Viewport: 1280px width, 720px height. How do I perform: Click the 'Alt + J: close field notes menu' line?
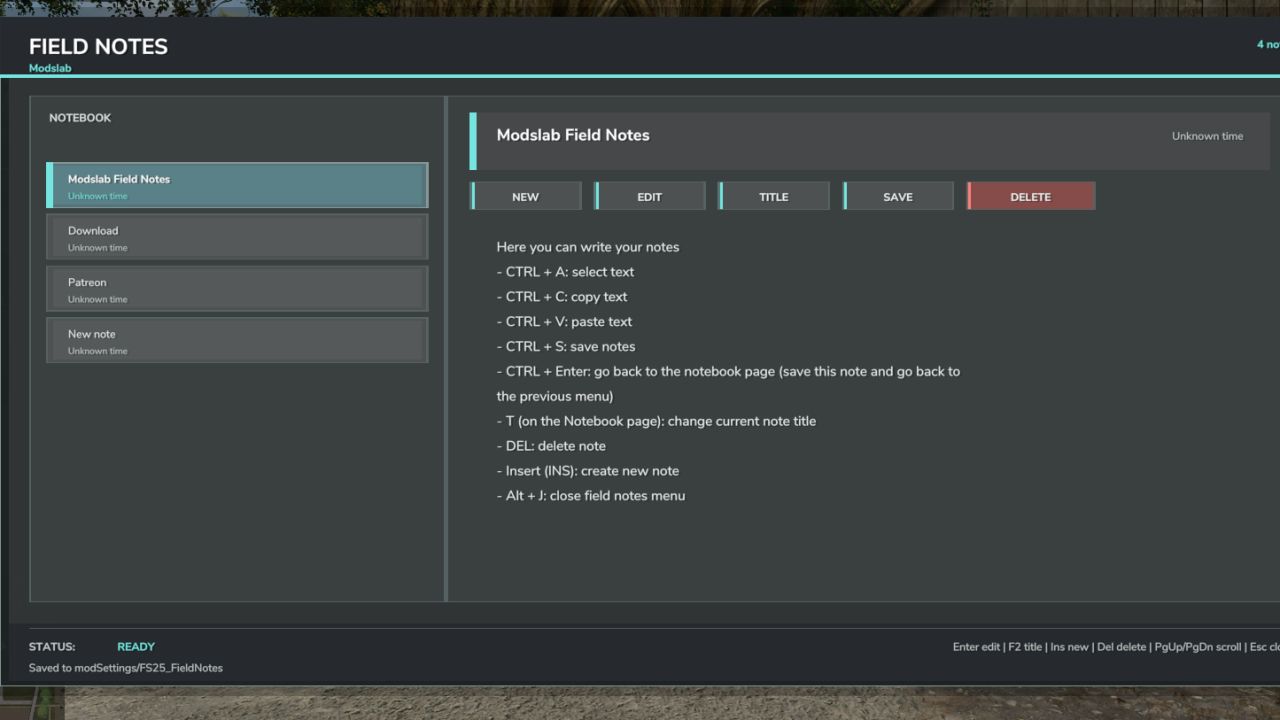[x=590, y=495]
